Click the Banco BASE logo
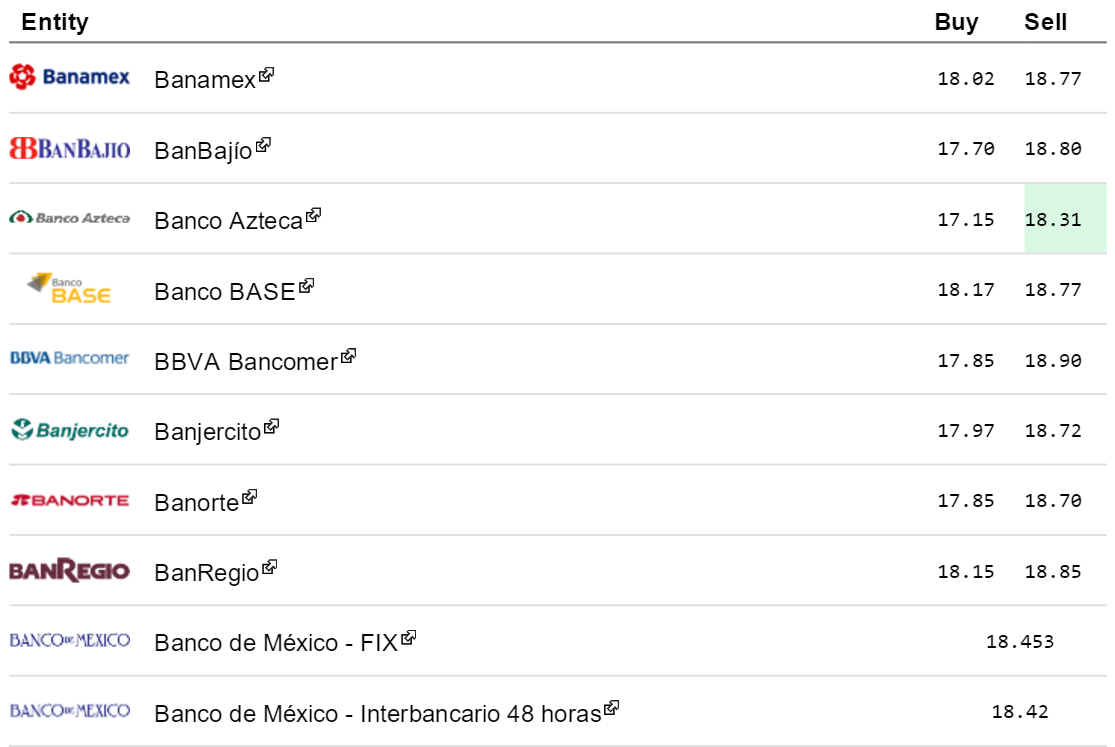Viewport: 1115px width, 747px height. (x=69, y=289)
